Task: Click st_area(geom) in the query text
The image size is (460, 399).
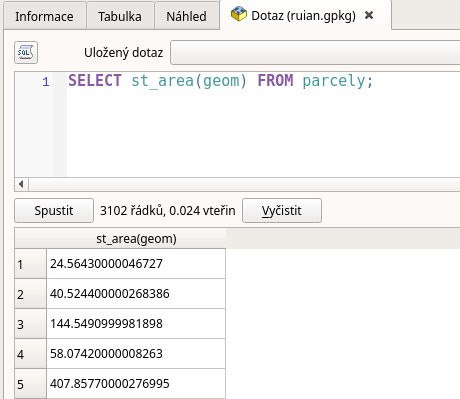Action: tap(189, 81)
